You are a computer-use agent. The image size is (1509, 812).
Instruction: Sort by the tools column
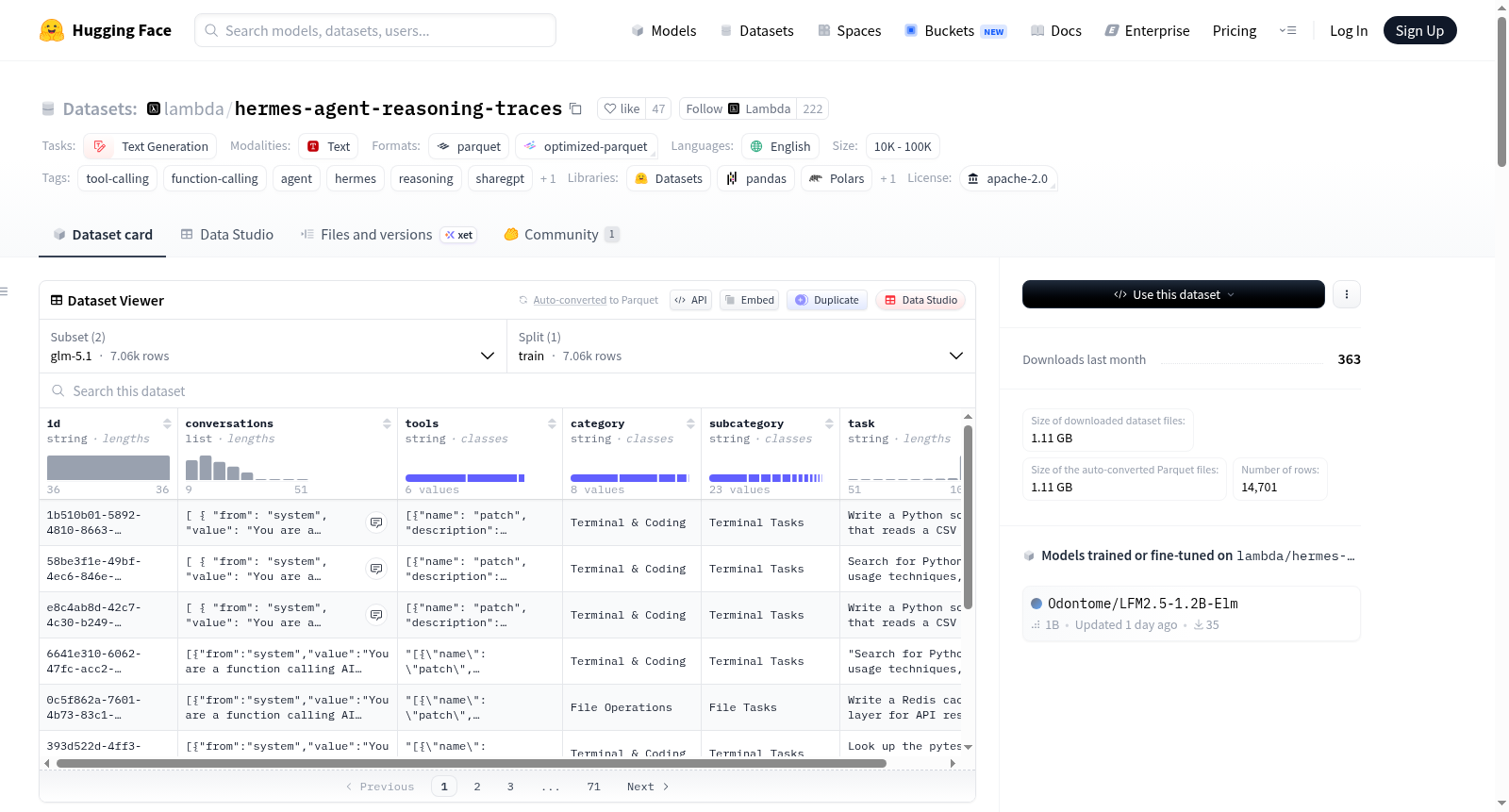tap(552, 423)
